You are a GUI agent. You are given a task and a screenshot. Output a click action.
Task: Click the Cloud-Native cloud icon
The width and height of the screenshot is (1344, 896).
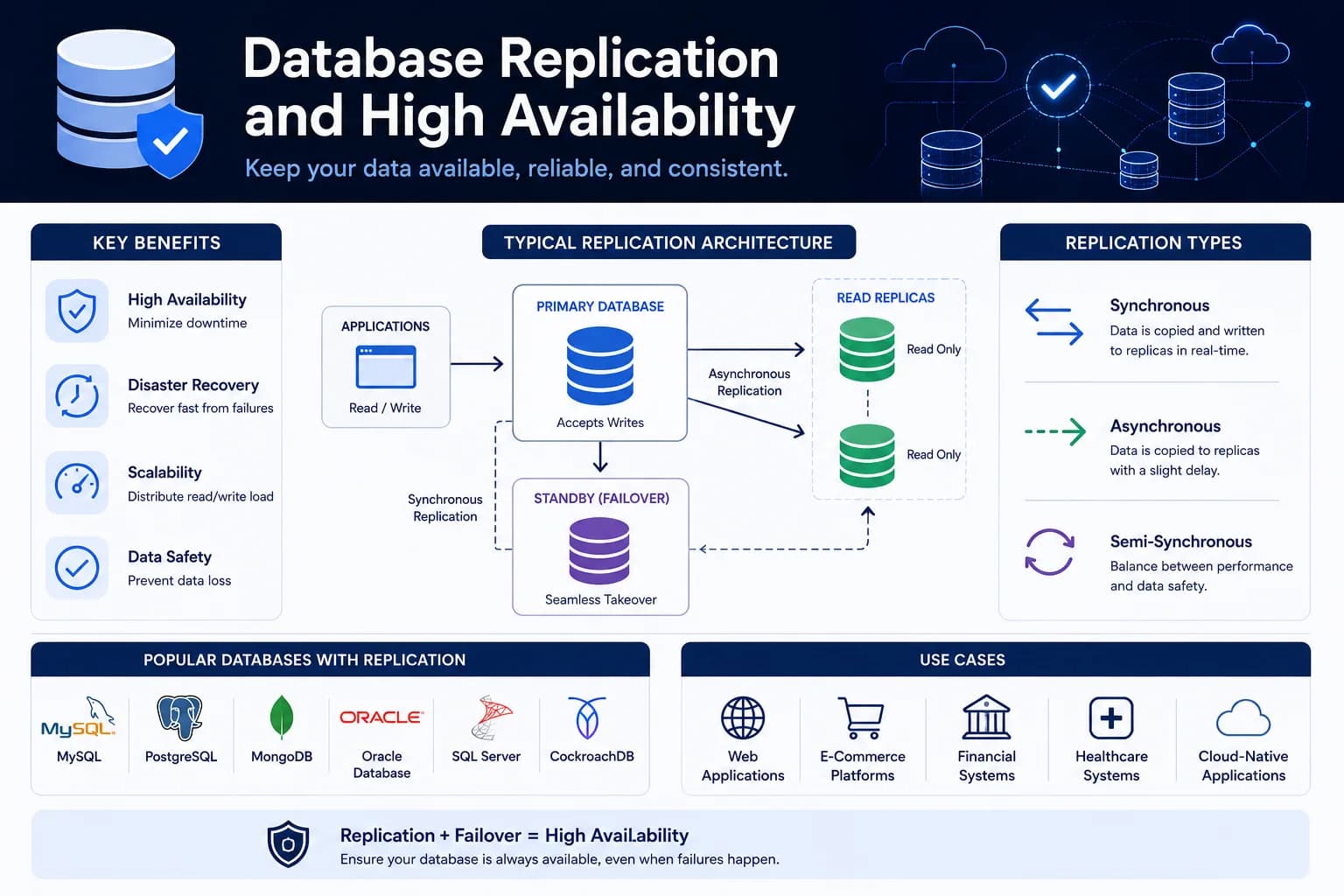click(1243, 718)
